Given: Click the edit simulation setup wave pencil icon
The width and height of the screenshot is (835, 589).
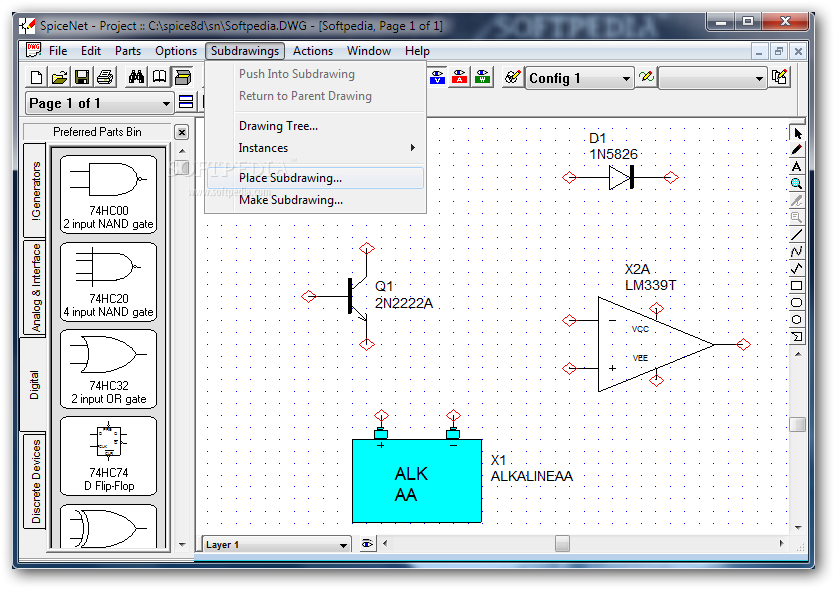Looking at the screenshot, I should click(646, 78).
